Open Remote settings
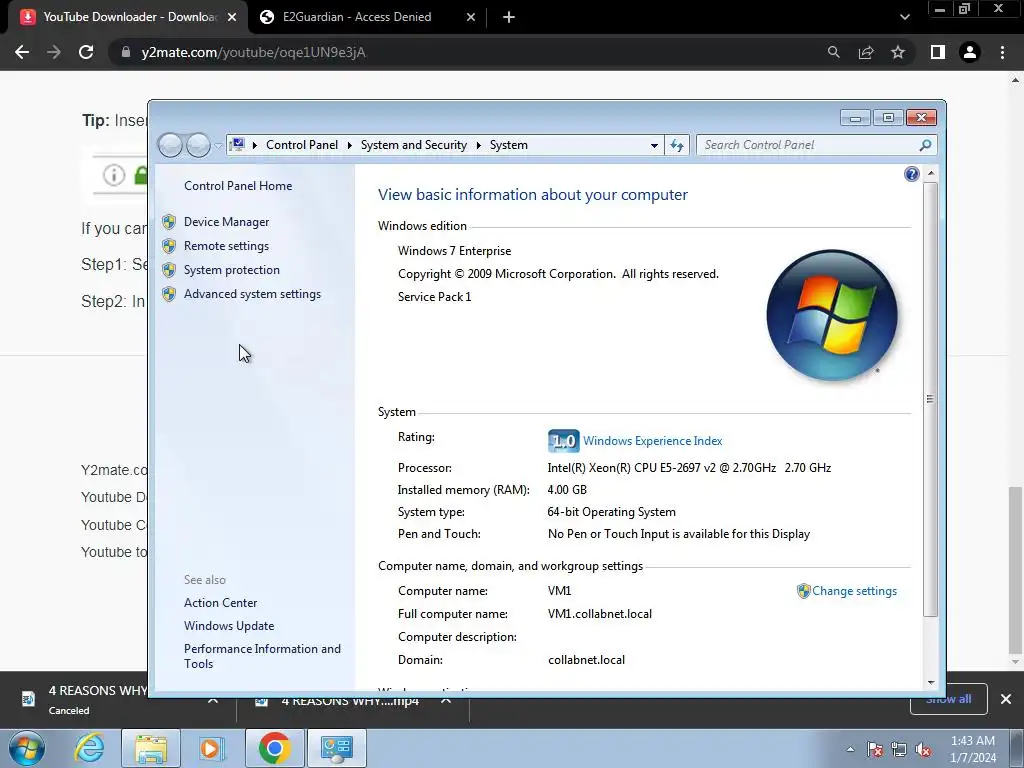This screenshot has width=1024, height=768. pos(227,246)
